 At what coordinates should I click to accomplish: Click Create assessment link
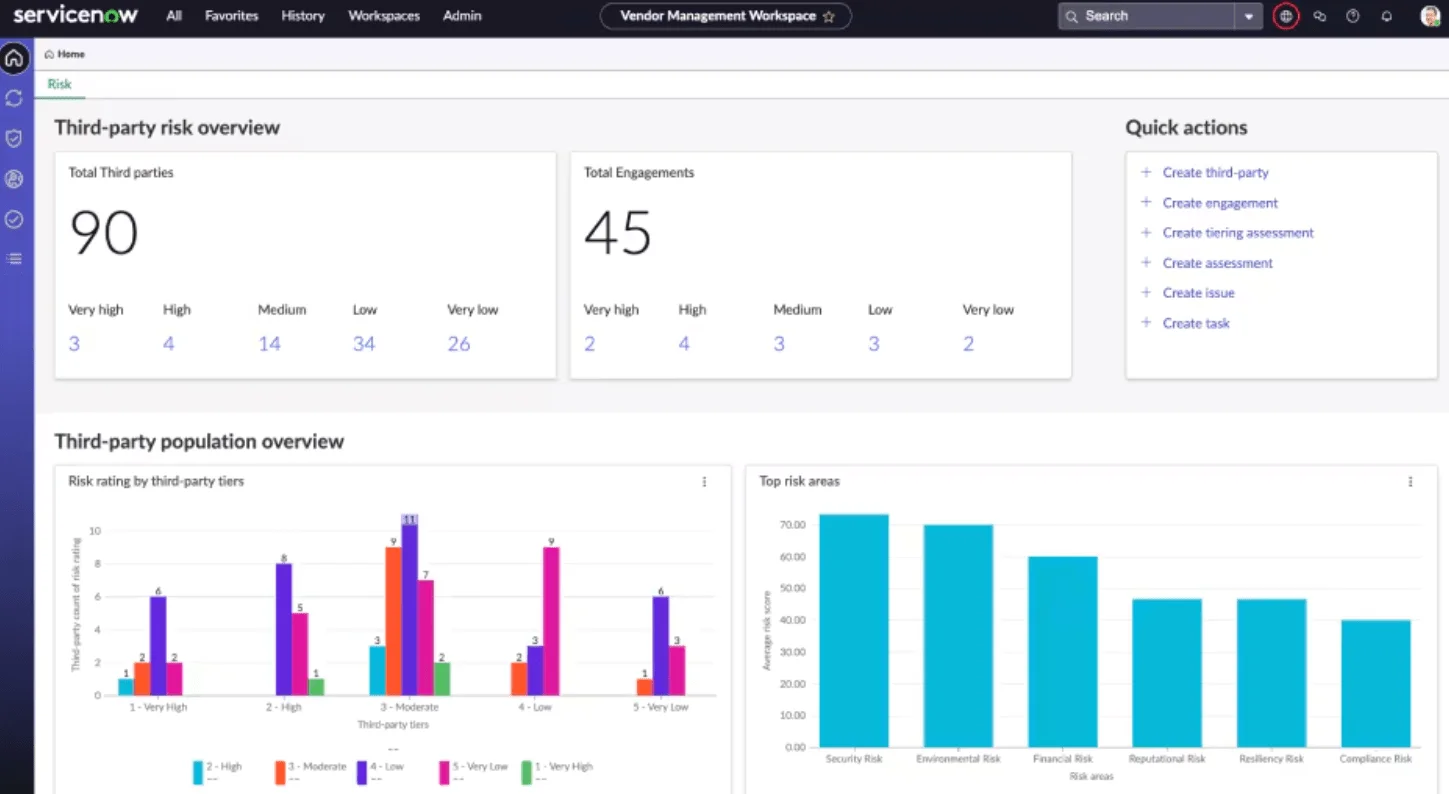[x=1217, y=262]
